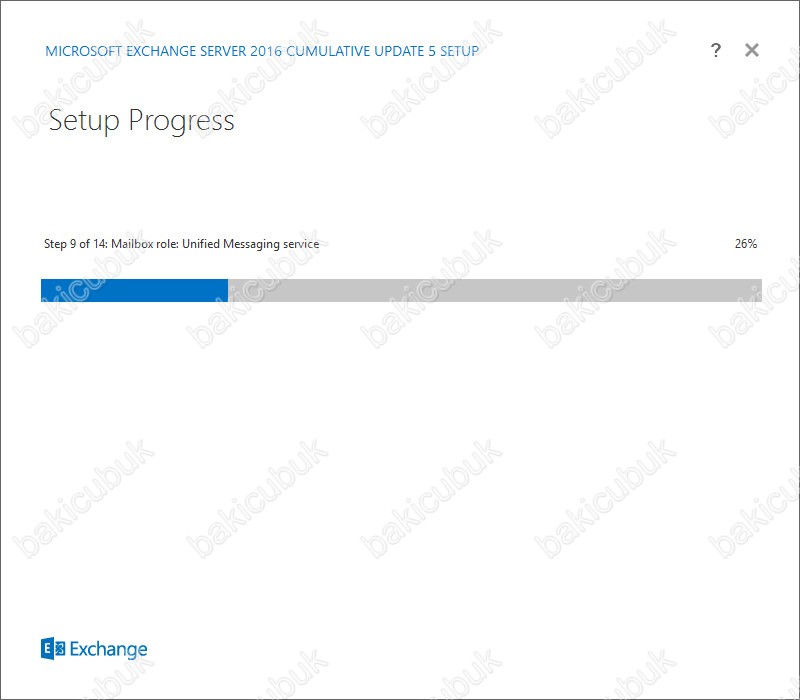
Task: Click the Mailbox role text in step label
Action: coord(145,244)
